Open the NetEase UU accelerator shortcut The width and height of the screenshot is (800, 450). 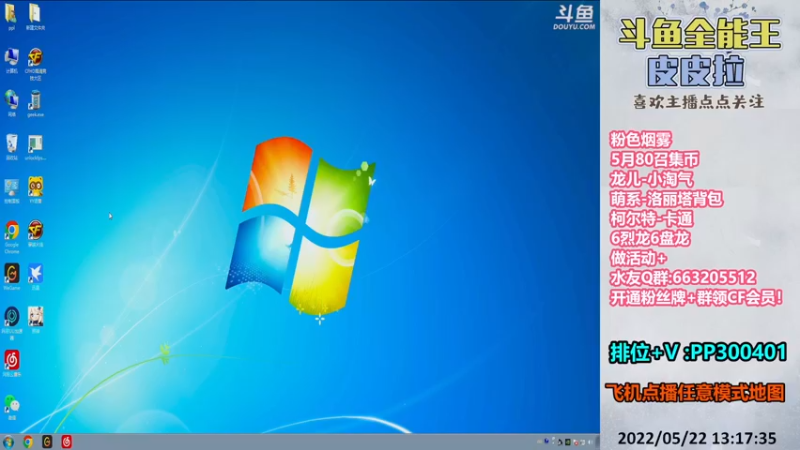tap(11, 322)
